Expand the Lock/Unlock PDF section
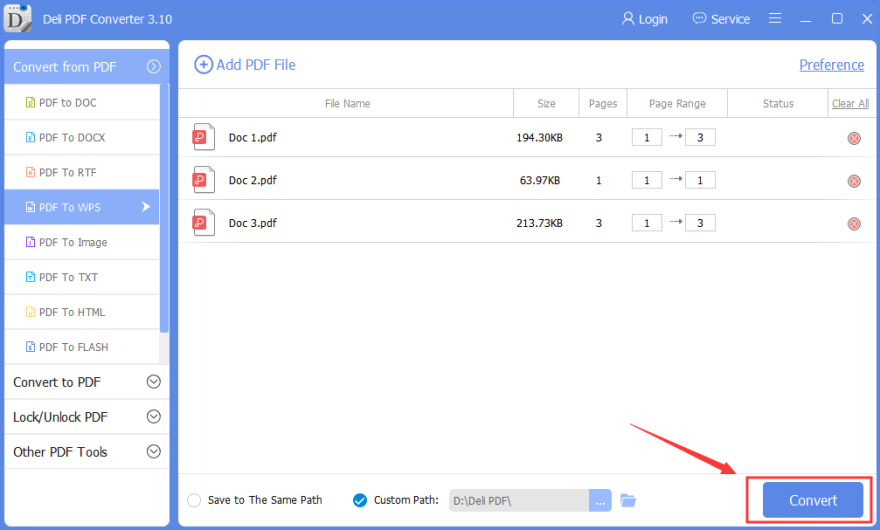Viewport: 880px width, 530px height. 153,417
